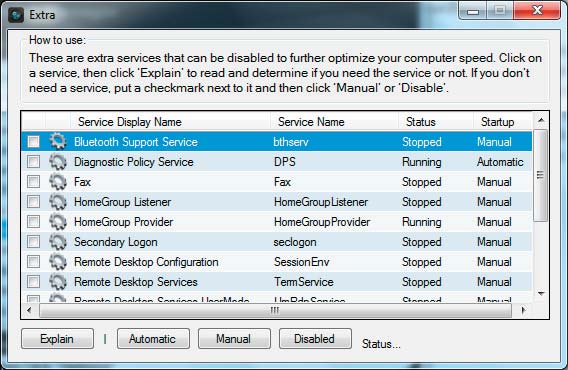This screenshot has width=568, height=370.
Task: Click the gear icon beside Diagnostic Policy Service
Action: (58, 162)
